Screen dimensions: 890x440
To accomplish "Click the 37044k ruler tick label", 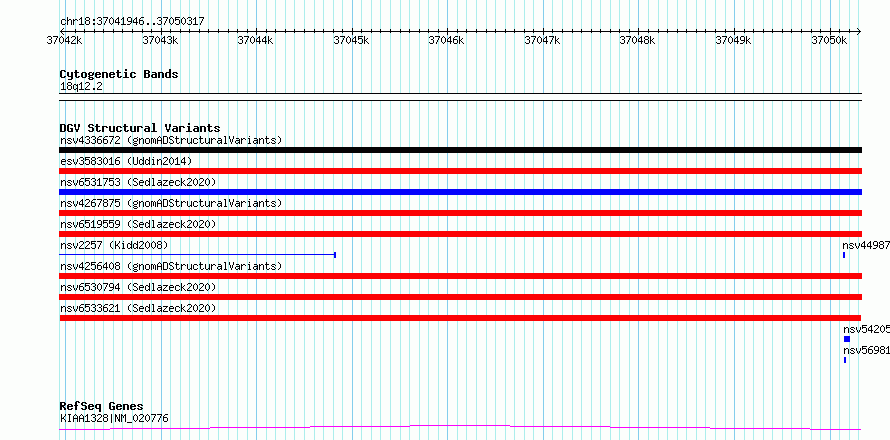I will 255,40.
